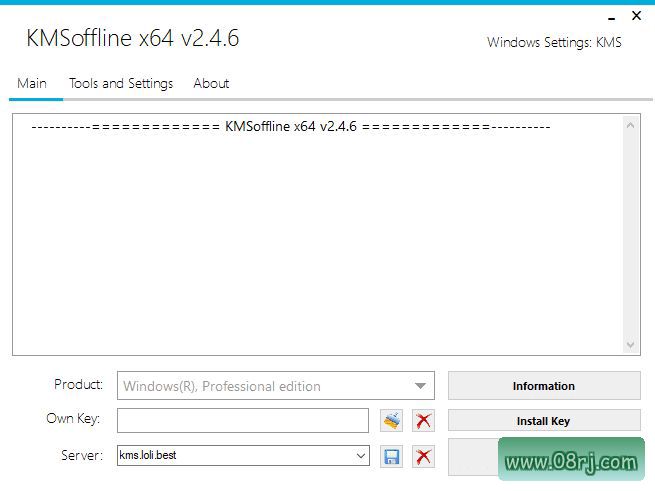
Task: Open the Tools and Settings tab
Action: point(121,83)
